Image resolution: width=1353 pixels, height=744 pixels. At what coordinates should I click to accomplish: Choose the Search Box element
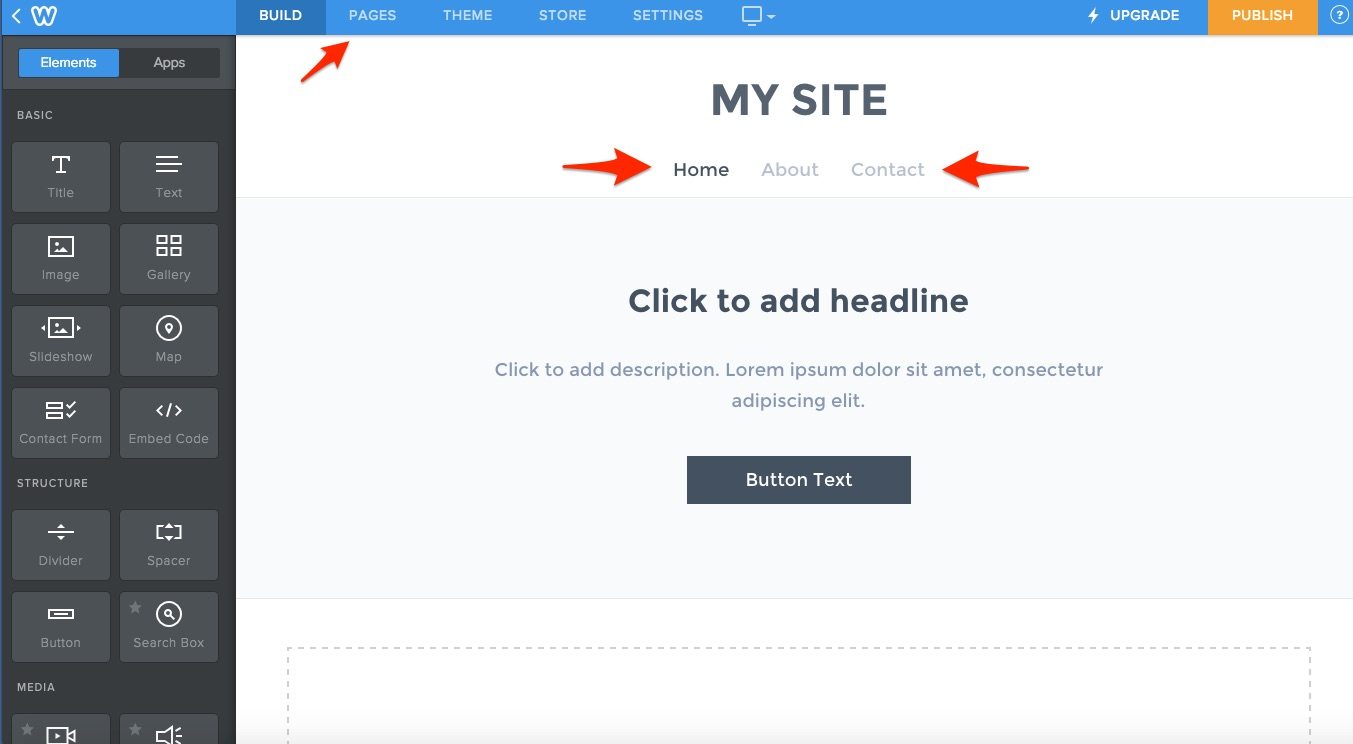coord(169,627)
